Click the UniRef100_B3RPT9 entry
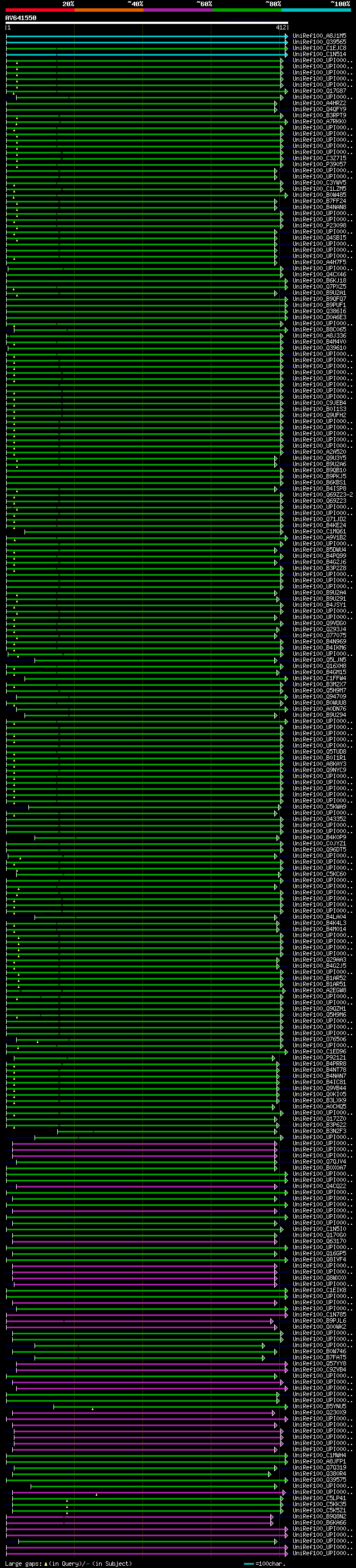356x1568 pixels. tap(319, 116)
